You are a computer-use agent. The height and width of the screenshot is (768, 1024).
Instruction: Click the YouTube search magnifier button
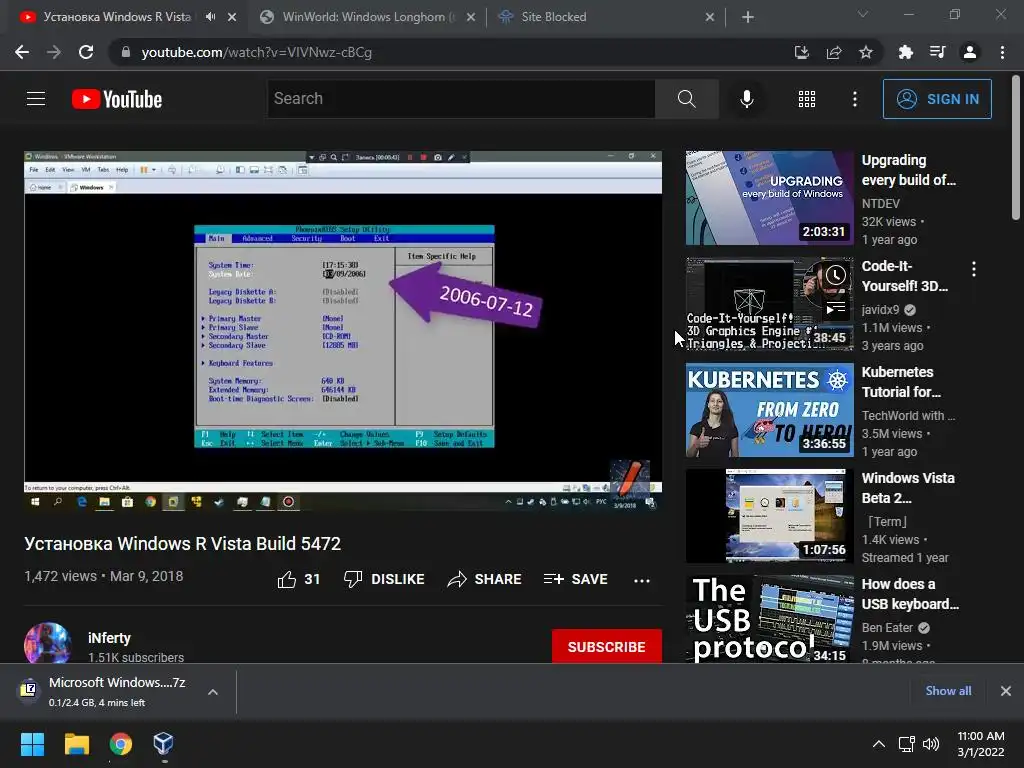click(x=686, y=99)
